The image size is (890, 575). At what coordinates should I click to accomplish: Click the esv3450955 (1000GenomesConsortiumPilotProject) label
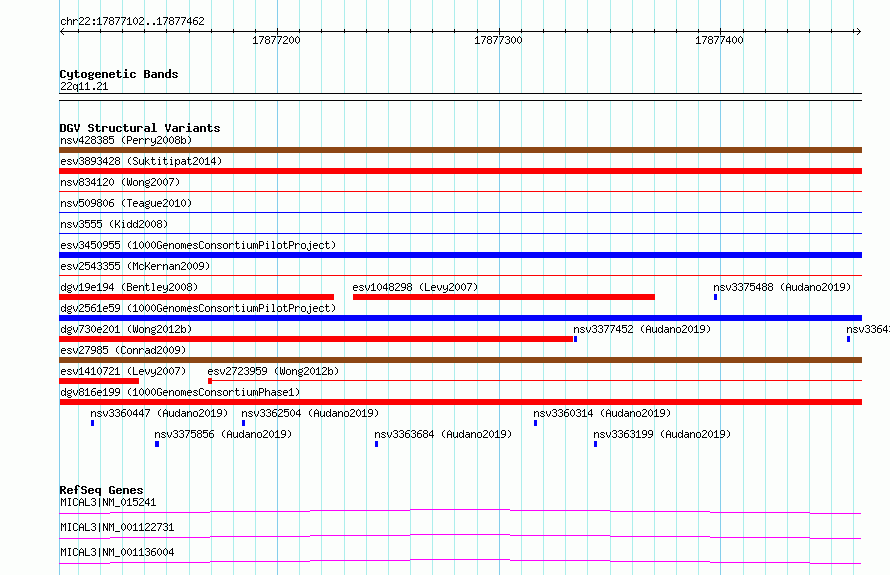tap(198, 245)
